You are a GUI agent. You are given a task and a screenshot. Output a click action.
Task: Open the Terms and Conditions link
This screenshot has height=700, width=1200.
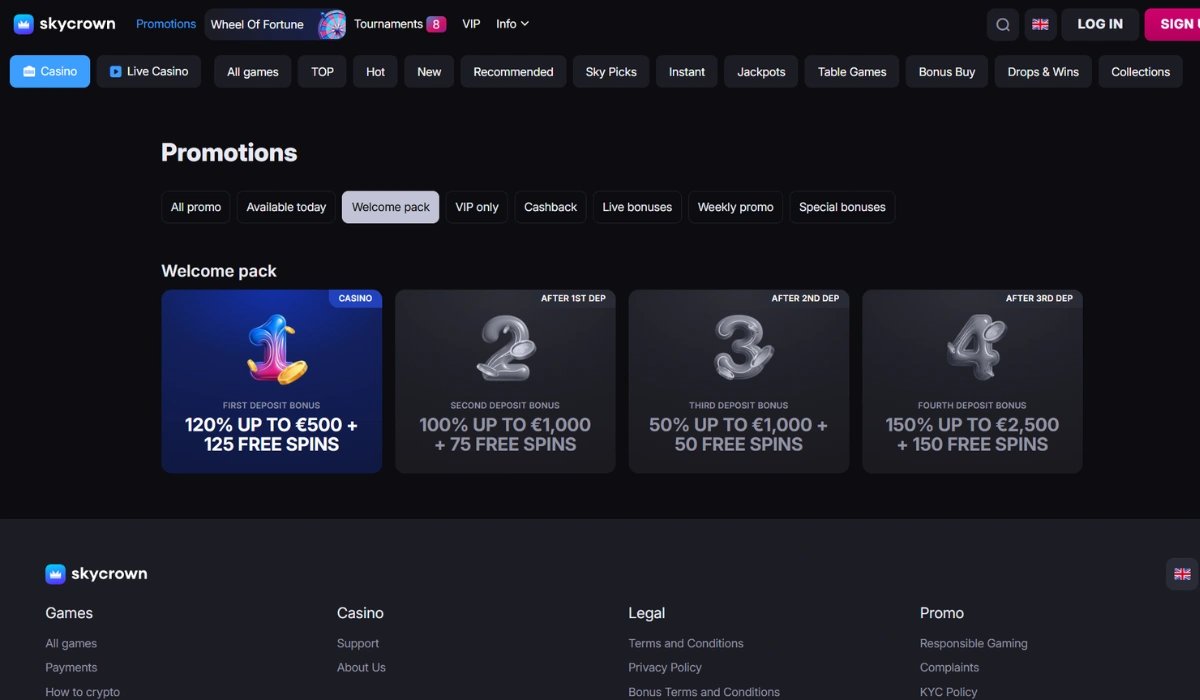686,643
